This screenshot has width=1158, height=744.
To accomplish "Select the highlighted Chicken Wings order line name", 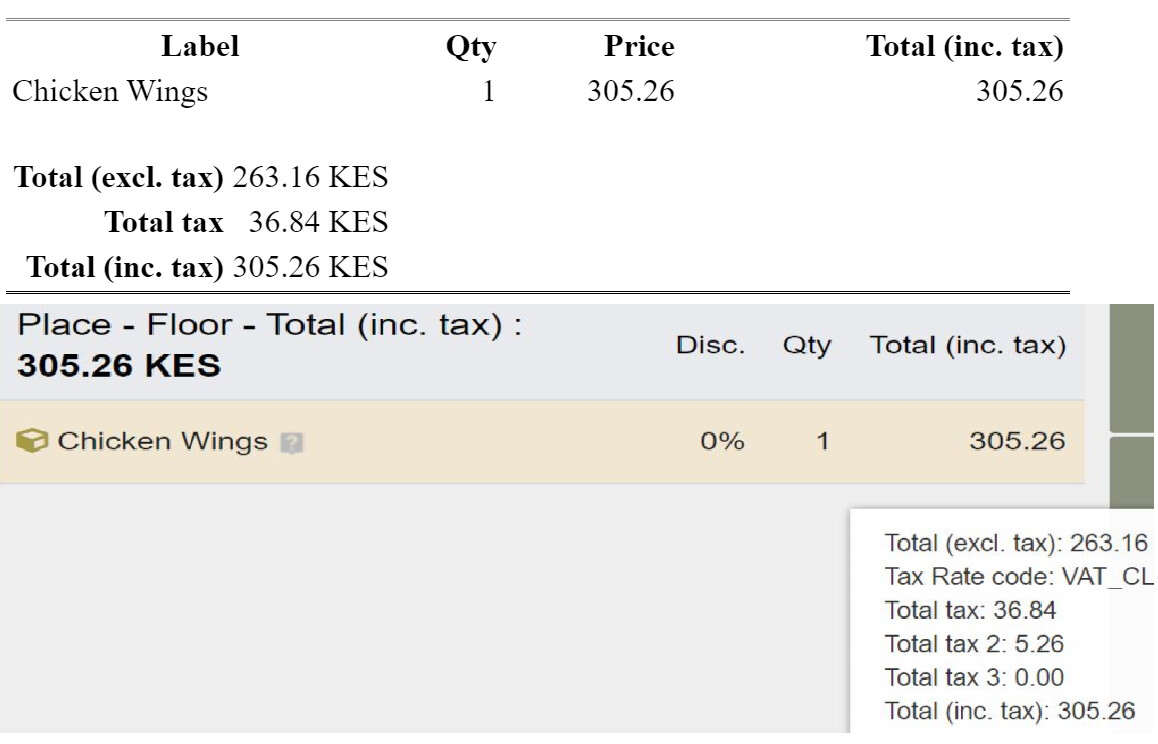I will (x=162, y=441).
